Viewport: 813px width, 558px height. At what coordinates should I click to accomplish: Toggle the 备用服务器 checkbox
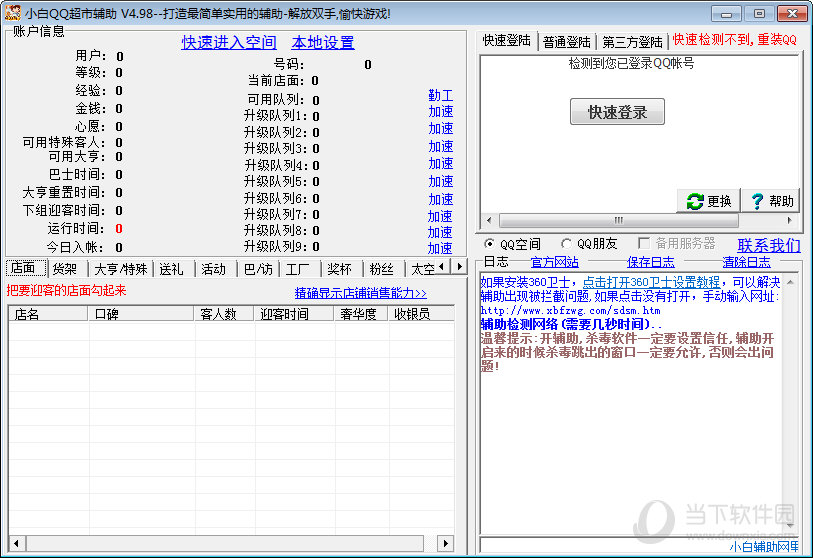(644, 243)
